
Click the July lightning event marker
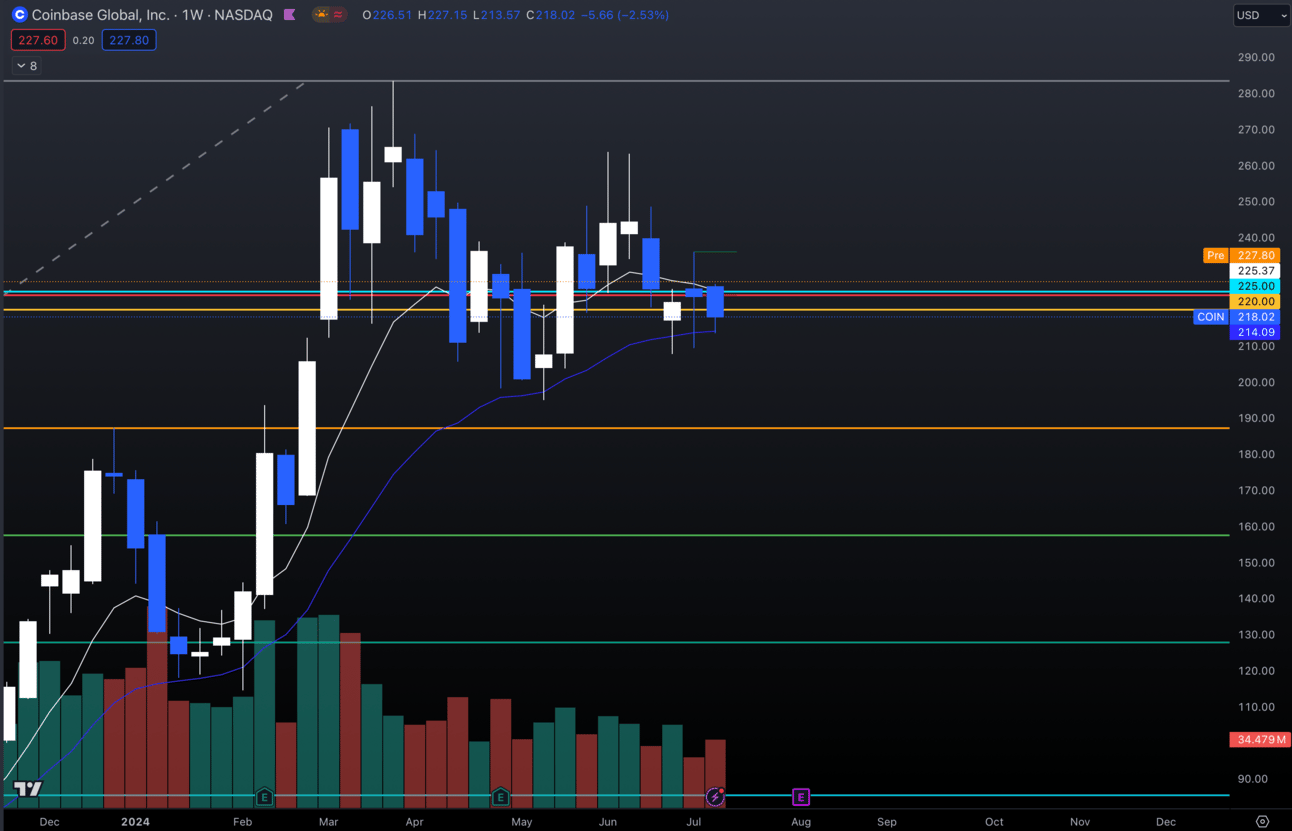click(715, 797)
